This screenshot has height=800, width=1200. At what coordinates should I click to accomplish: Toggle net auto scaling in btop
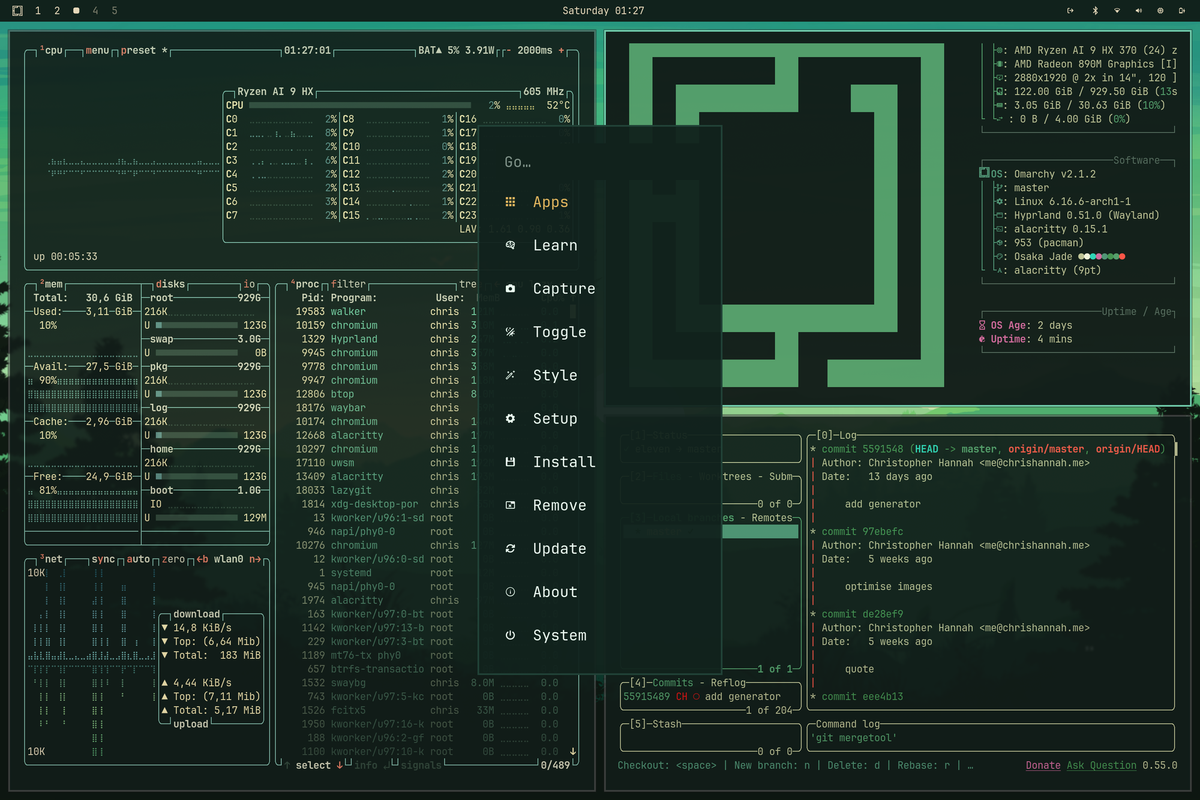click(x=138, y=559)
